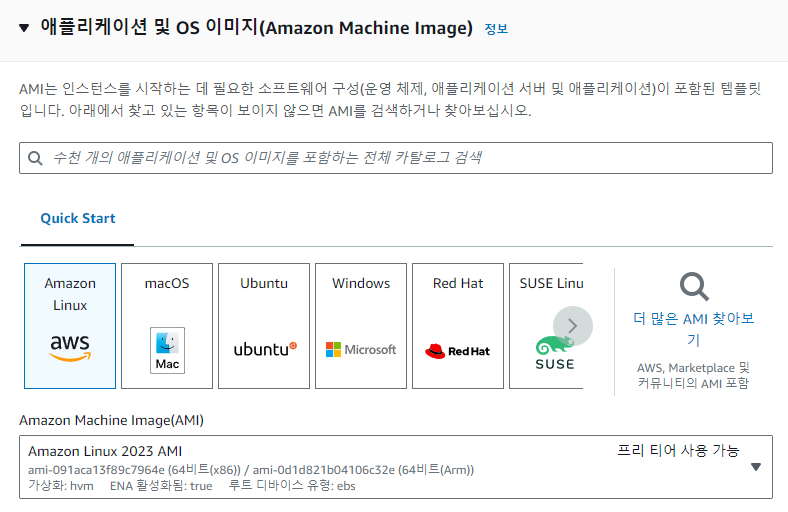Click the 프리 티어 사용 가능 label

tap(678, 450)
